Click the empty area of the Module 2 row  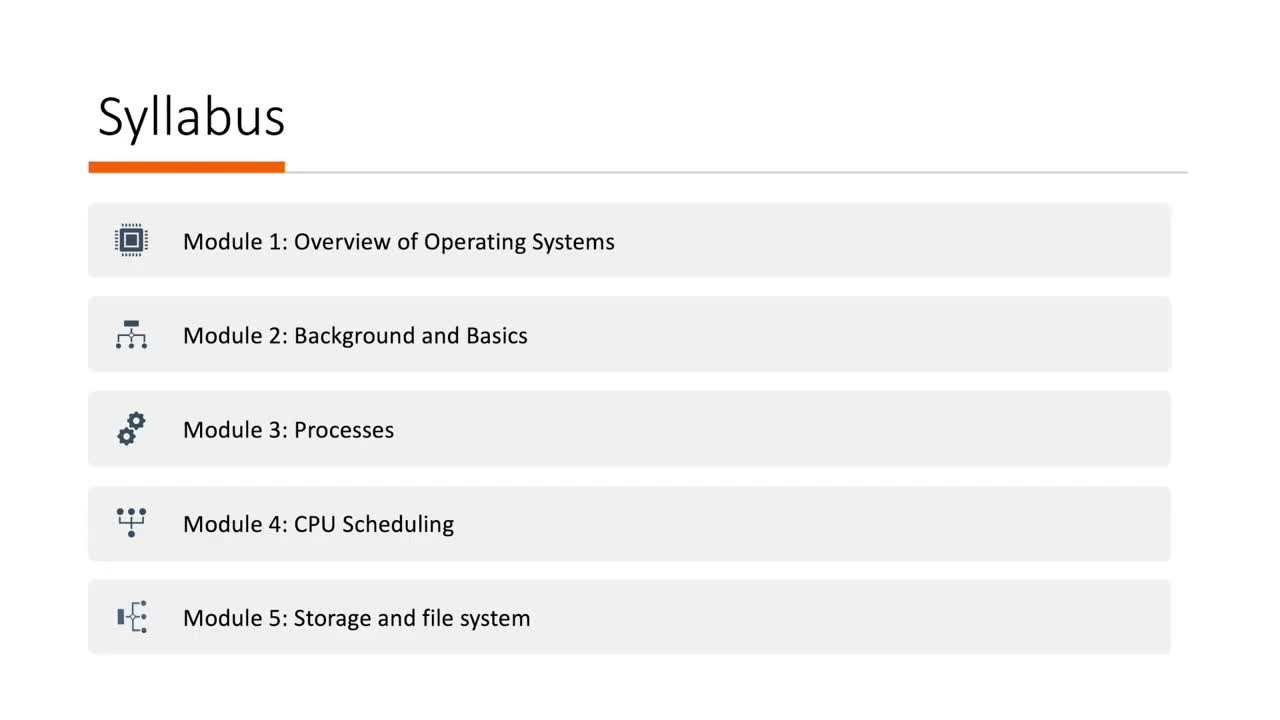coord(850,334)
